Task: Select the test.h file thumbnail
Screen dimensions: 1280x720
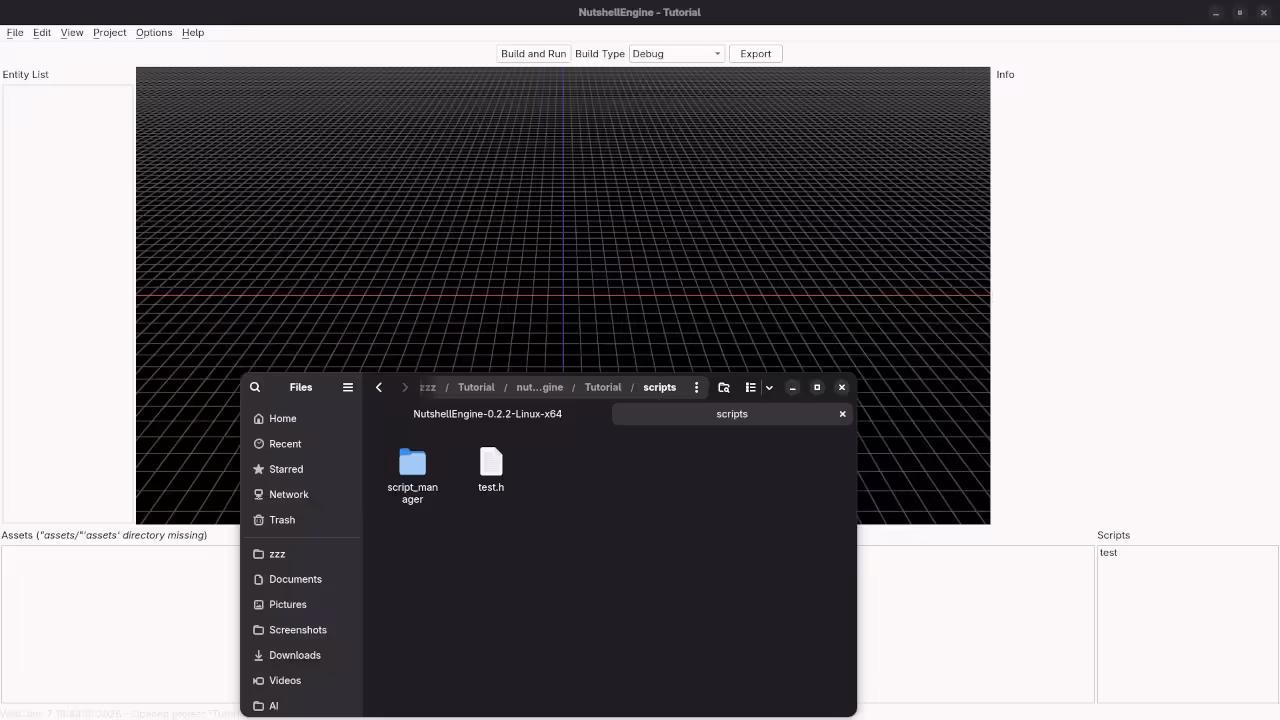Action: [x=491, y=462]
